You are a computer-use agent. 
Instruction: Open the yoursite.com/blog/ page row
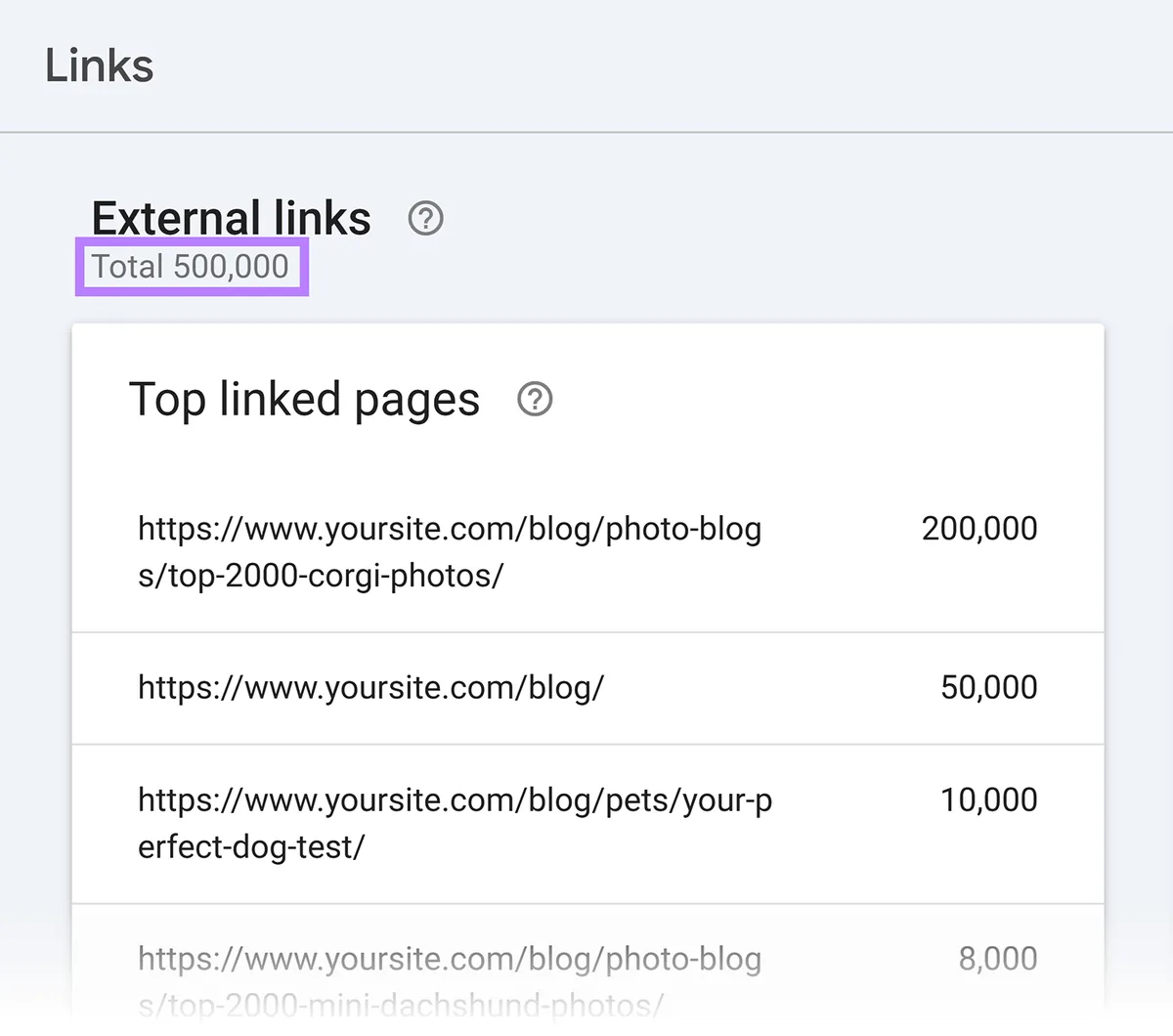click(587, 688)
